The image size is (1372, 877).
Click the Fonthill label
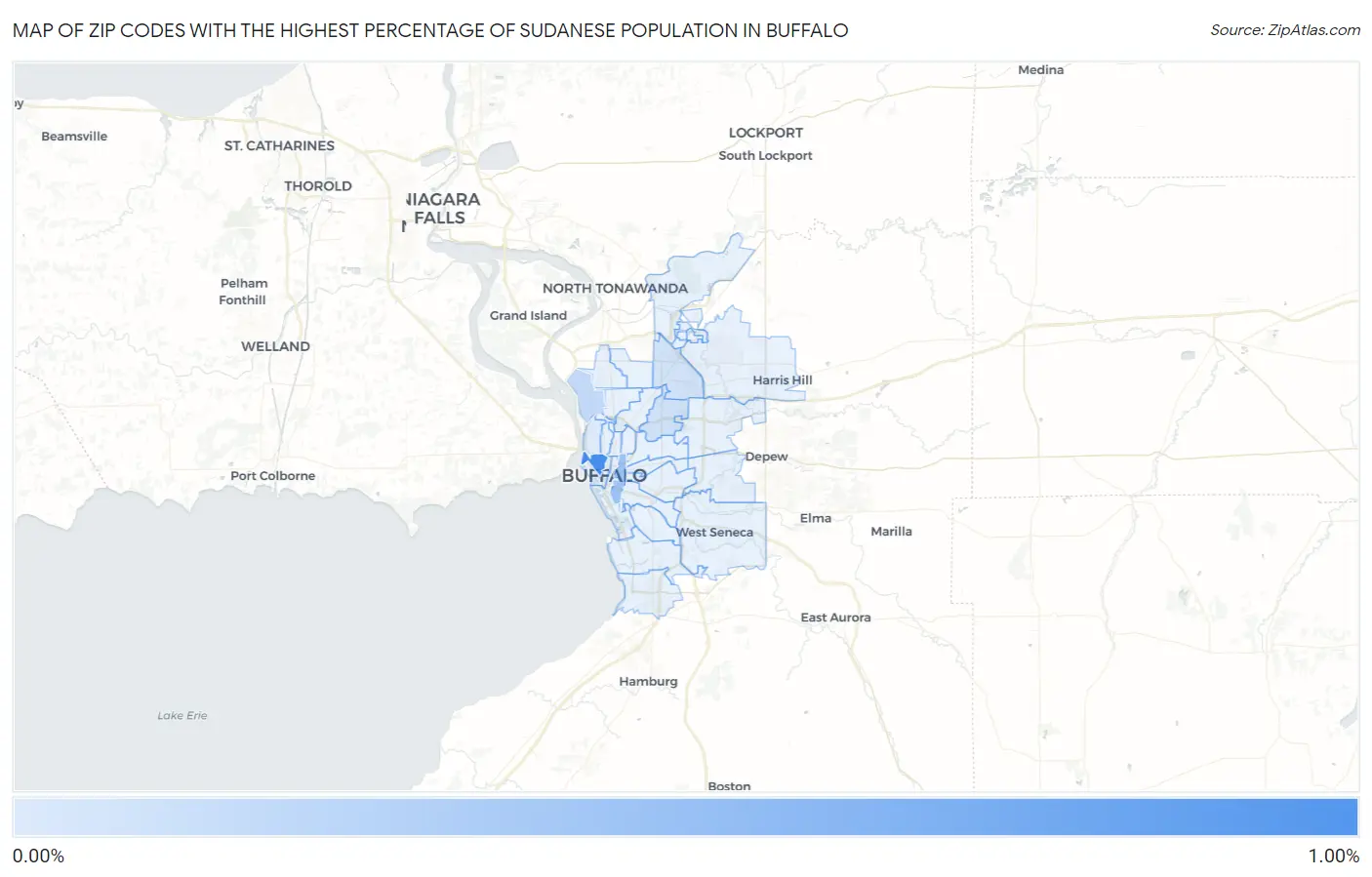(x=242, y=300)
